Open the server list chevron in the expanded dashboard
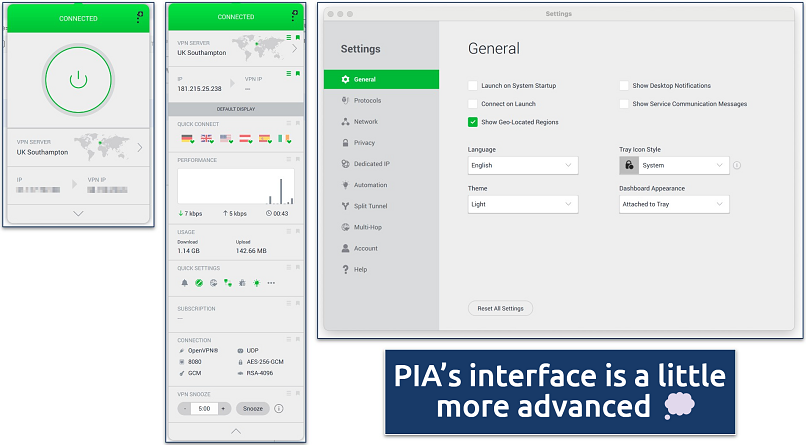The image size is (806, 445). pyautogui.click(x=295, y=48)
